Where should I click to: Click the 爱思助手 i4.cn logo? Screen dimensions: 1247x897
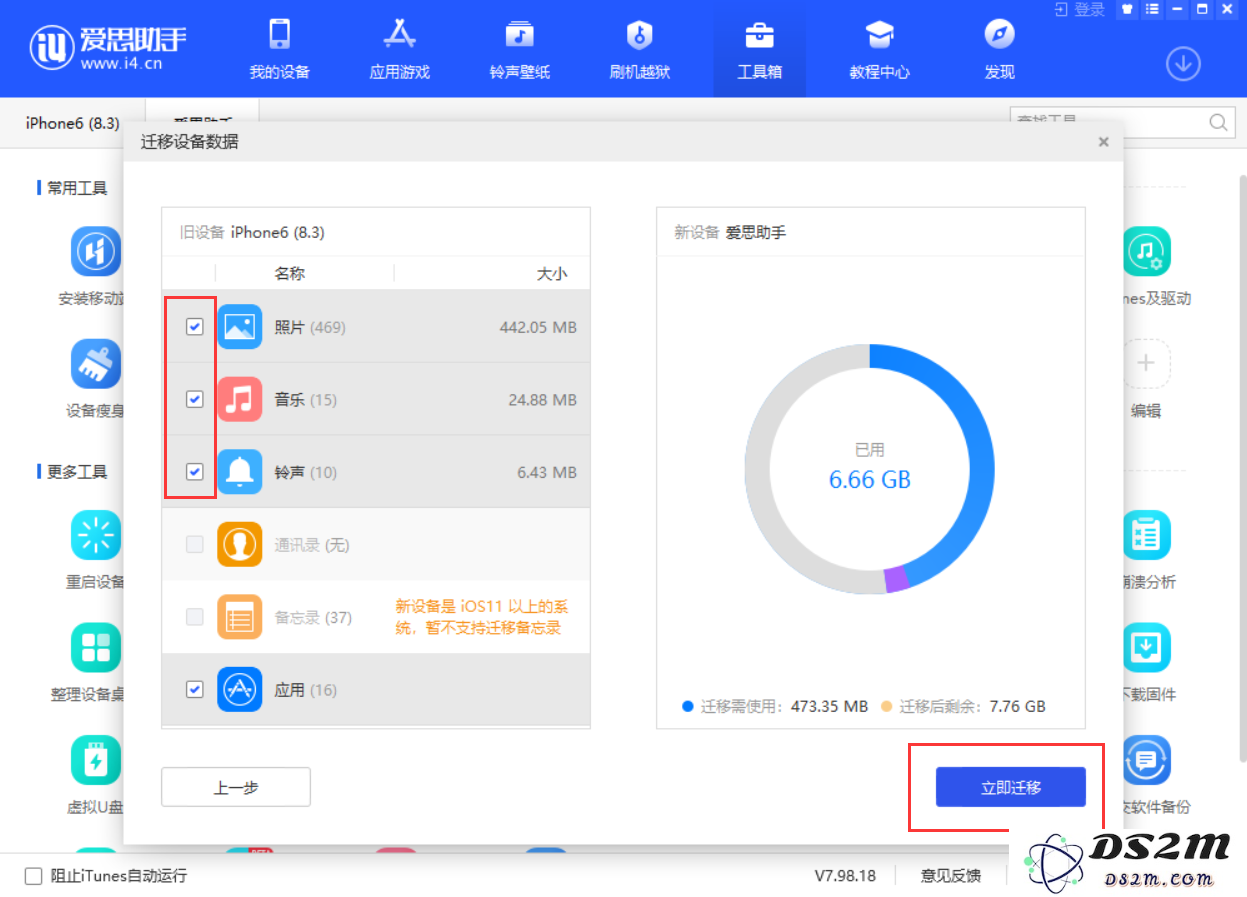[x=108, y=47]
